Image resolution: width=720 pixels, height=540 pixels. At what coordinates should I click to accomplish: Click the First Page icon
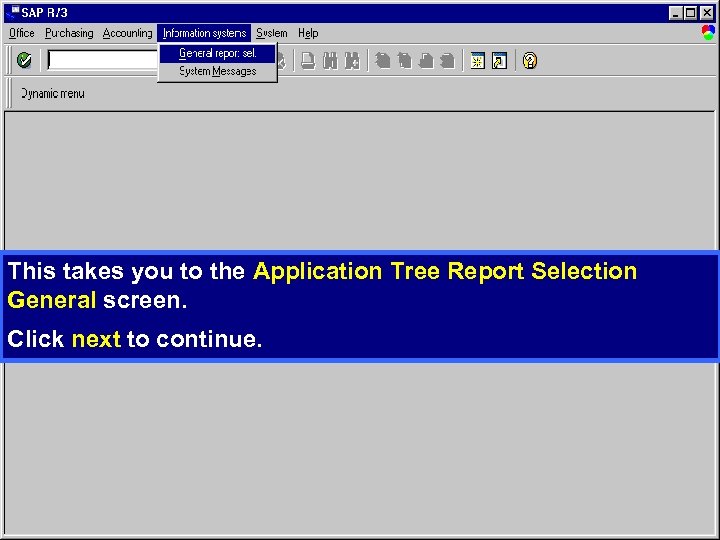pos(382,61)
